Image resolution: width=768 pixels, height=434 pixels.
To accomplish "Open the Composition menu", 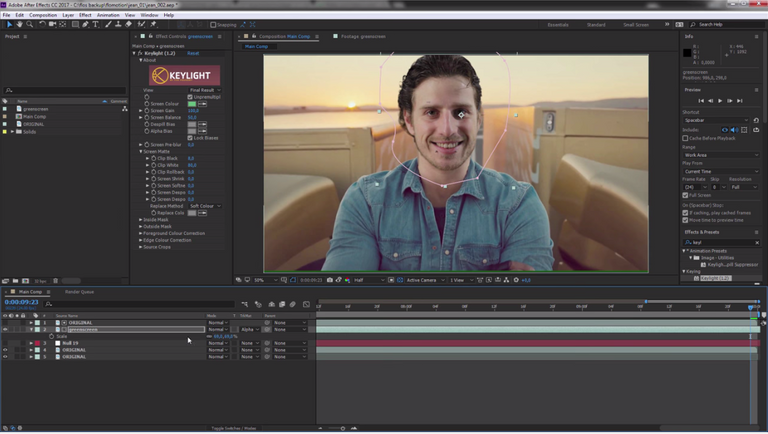I will (43, 15).
